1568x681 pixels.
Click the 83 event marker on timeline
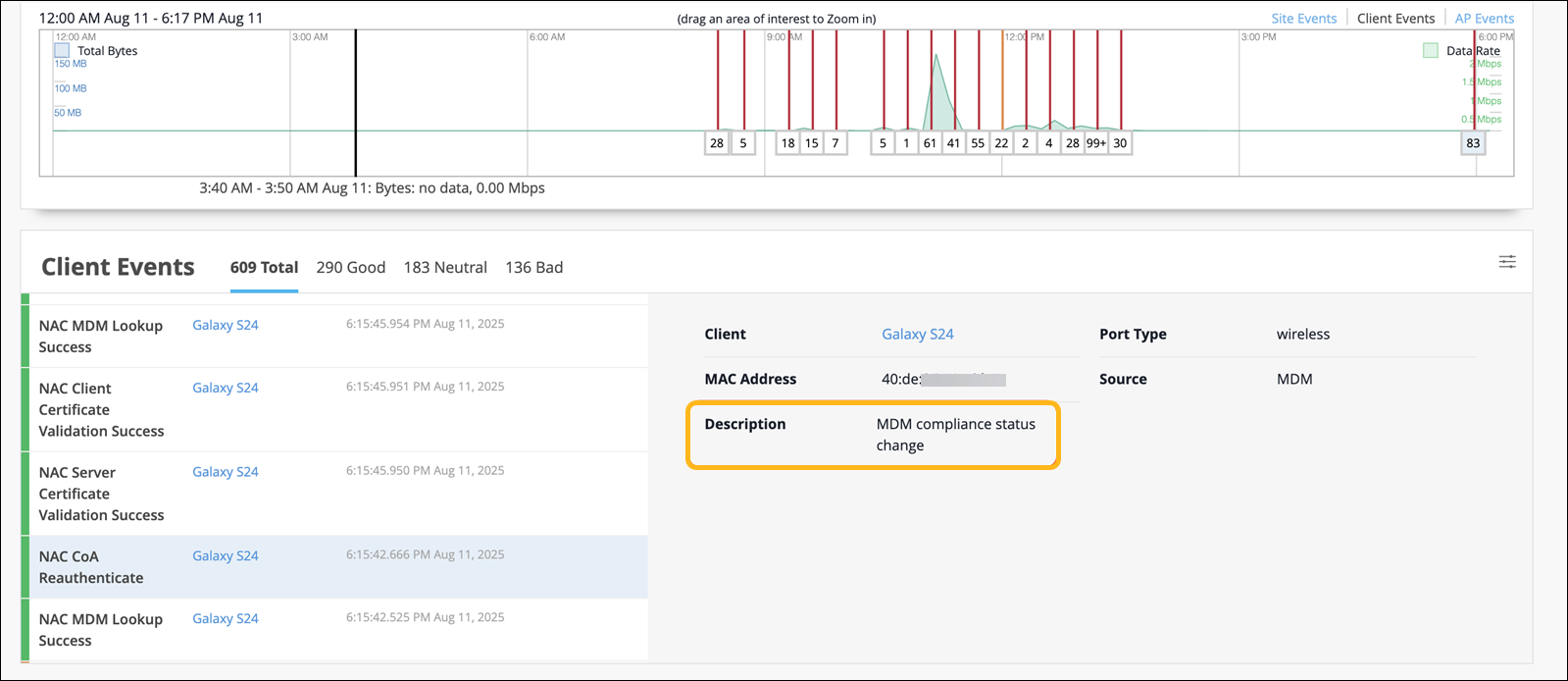[1472, 143]
